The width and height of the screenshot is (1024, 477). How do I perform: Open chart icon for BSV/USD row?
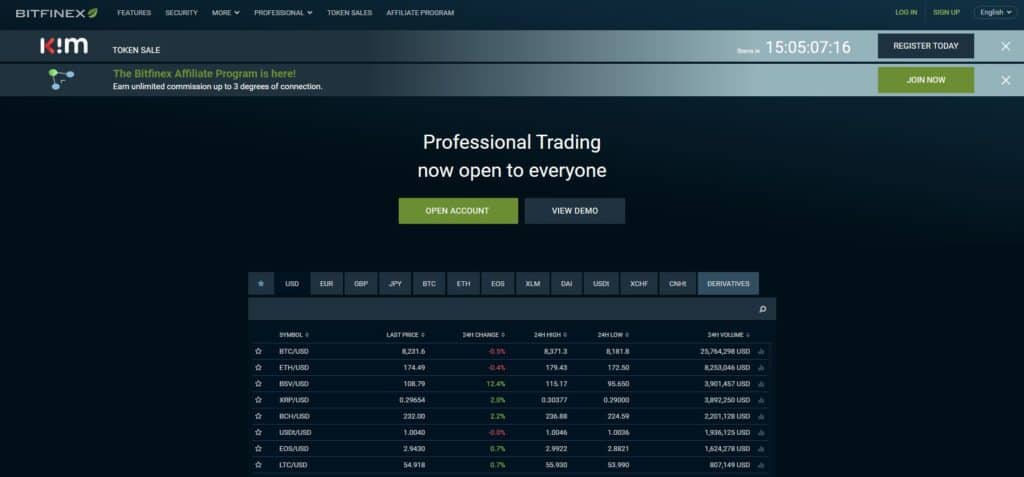761,384
